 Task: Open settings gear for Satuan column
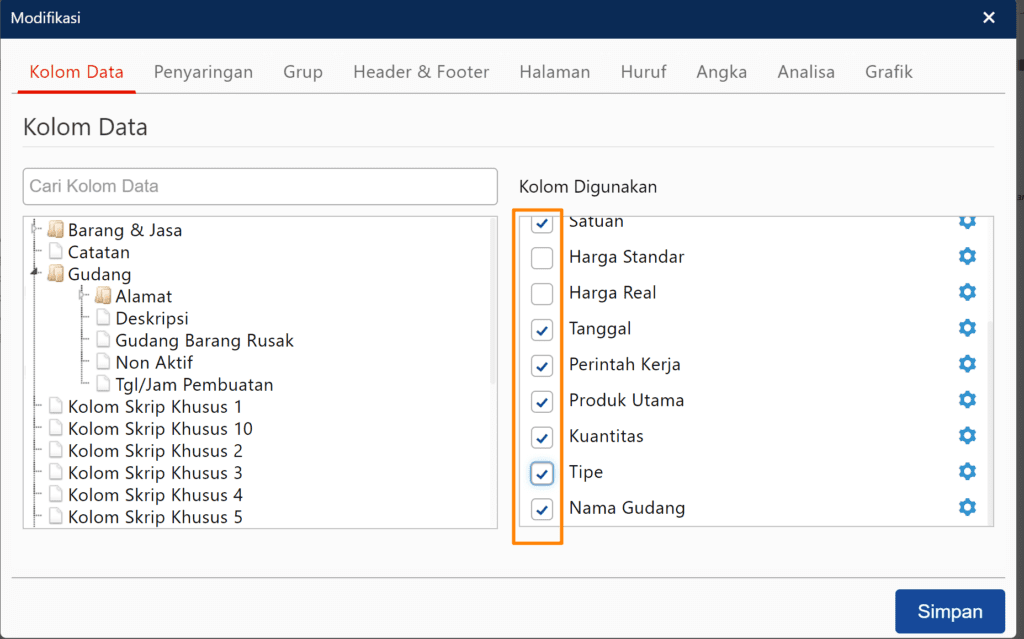(x=967, y=221)
